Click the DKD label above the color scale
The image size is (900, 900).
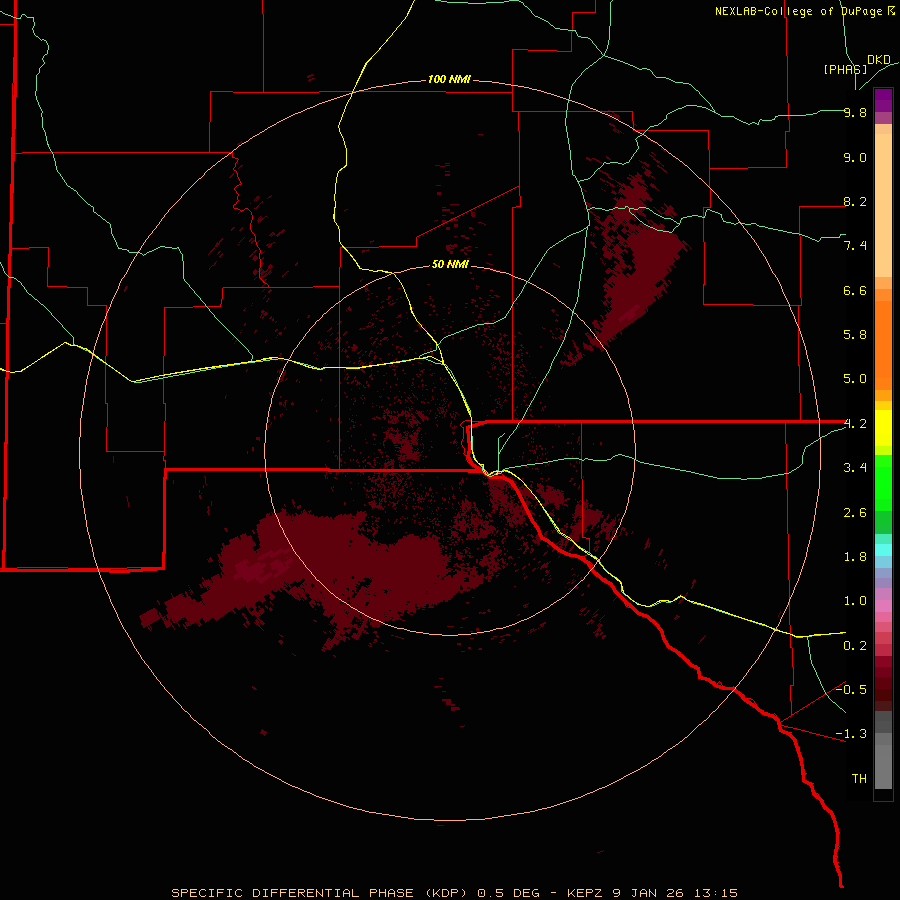pyautogui.click(x=879, y=60)
